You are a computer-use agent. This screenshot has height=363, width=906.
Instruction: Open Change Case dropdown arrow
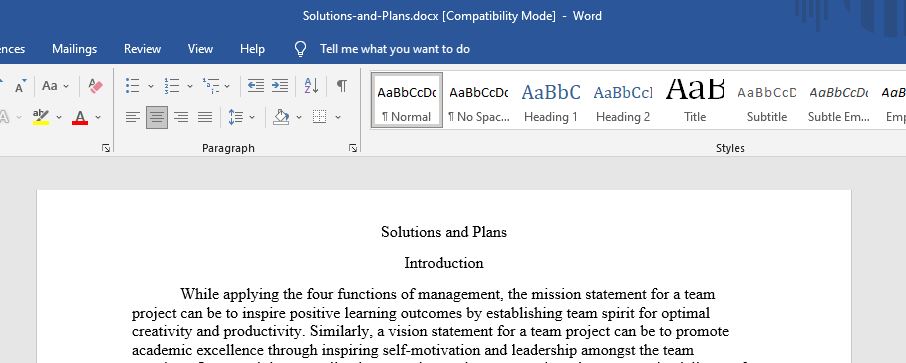(x=66, y=86)
